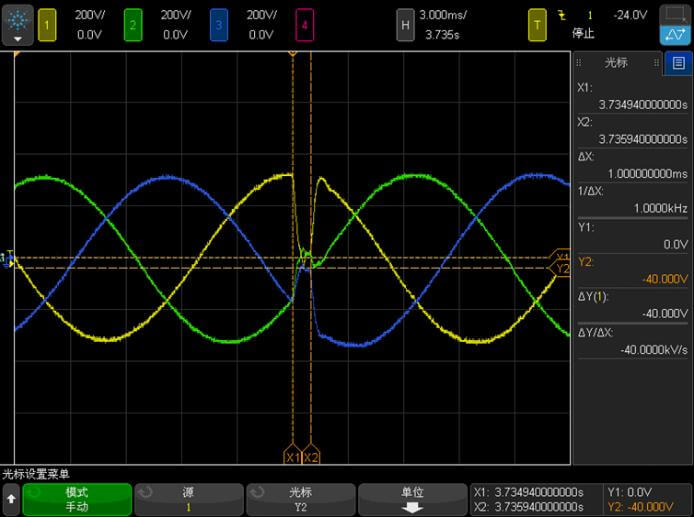Screen dimensions: 694x517
Task: Select the Y2 cursor handle on right edge
Action: point(559,269)
